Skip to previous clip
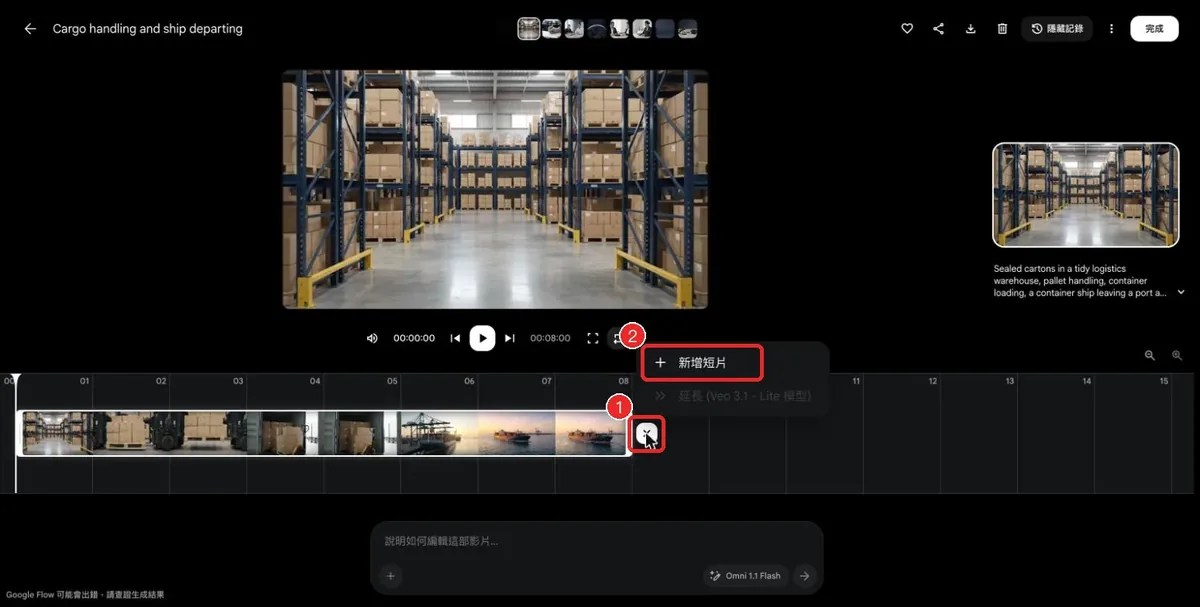 click(x=455, y=338)
